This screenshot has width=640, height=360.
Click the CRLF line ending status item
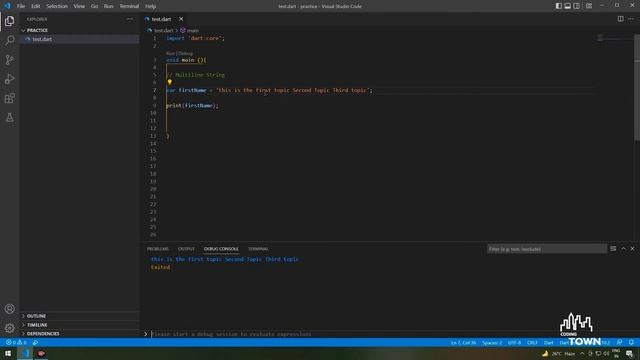(x=532, y=342)
